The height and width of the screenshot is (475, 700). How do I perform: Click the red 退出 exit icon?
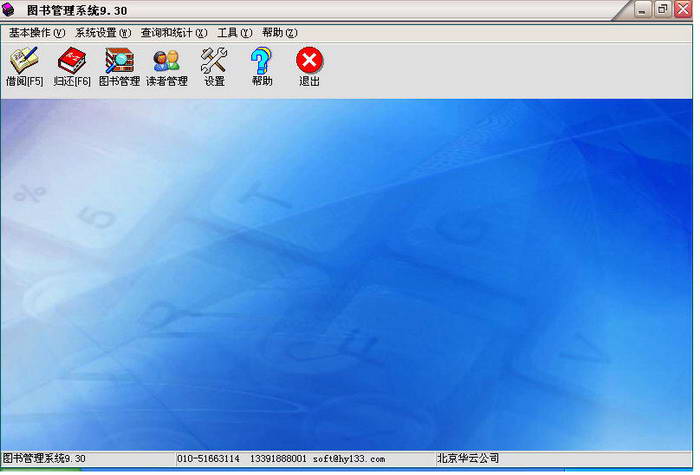point(309,67)
